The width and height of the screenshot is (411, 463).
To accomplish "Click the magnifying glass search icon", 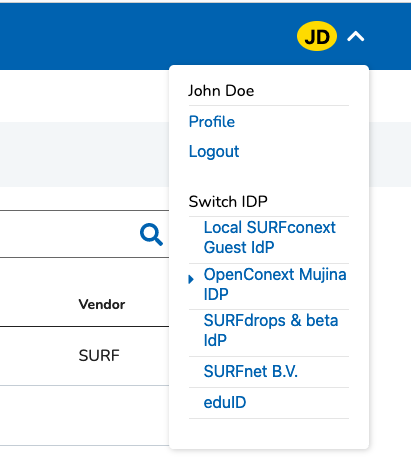I will pos(151,234).
